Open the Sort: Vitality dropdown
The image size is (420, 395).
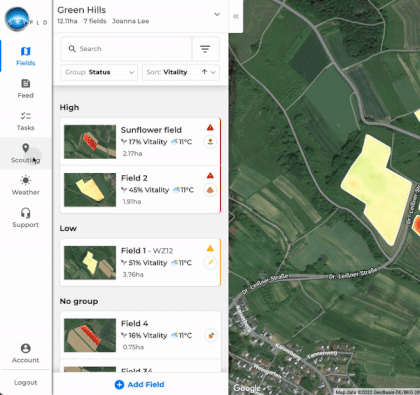pos(181,72)
